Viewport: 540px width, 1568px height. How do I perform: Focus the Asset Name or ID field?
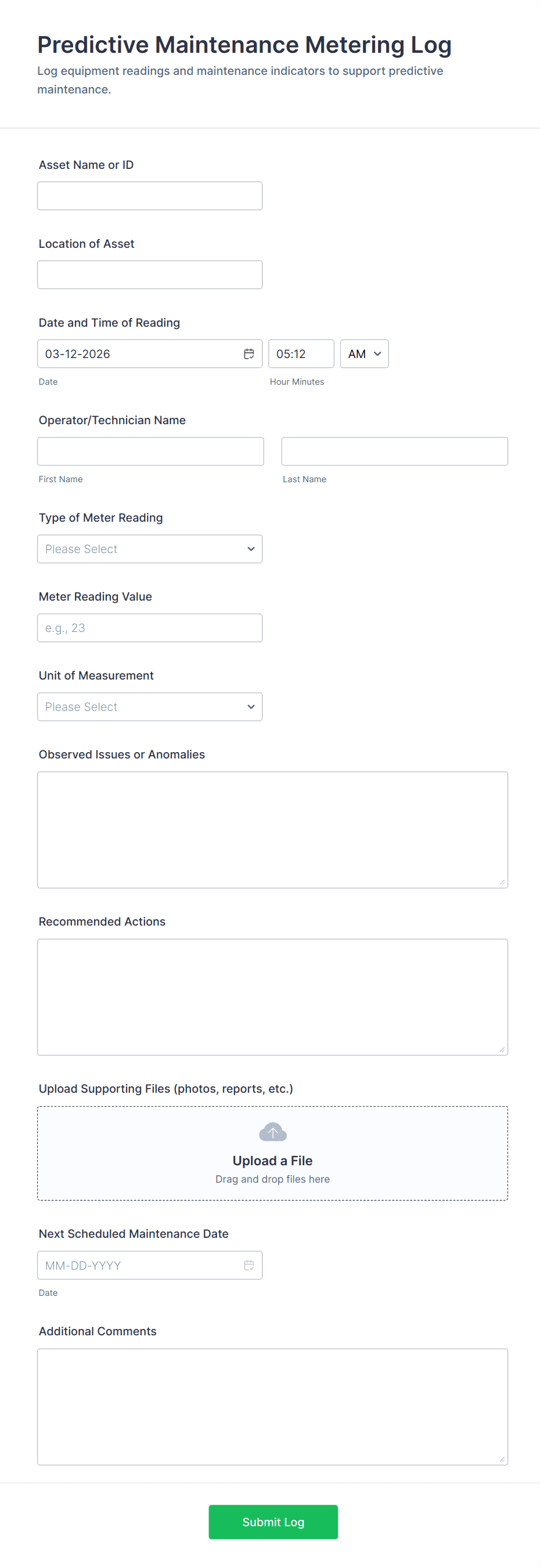coord(150,196)
